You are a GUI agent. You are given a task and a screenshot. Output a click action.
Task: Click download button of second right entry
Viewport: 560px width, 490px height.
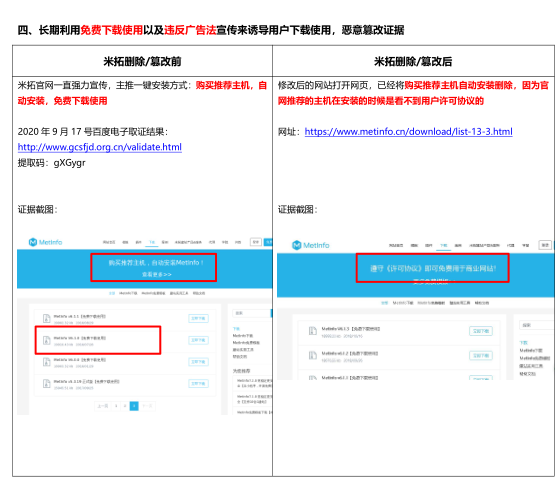click(x=481, y=355)
